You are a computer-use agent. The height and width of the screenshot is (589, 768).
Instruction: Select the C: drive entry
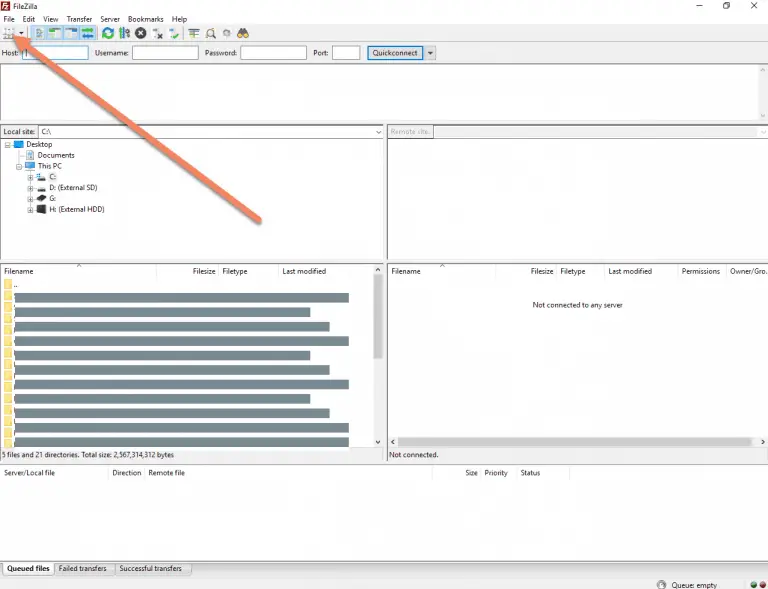click(x=52, y=177)
